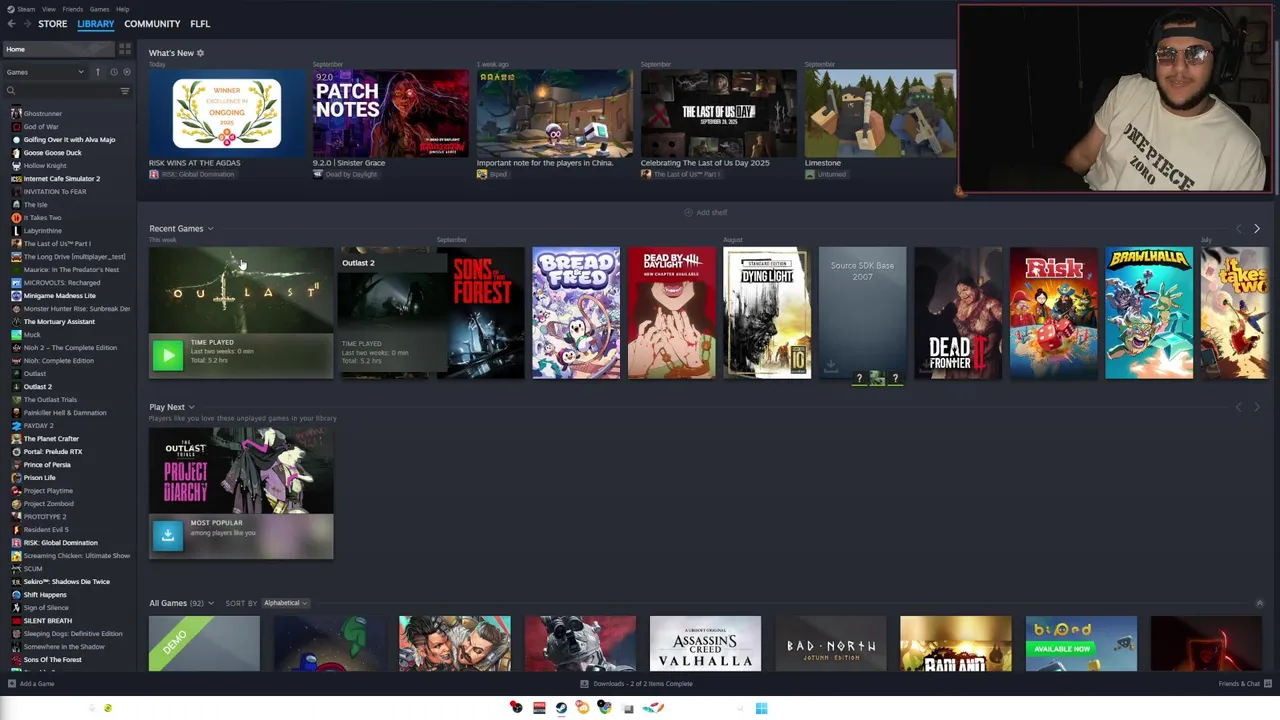Go to the STORE tab
This screenshot has width=1280, height=720.
click(52, 24)
